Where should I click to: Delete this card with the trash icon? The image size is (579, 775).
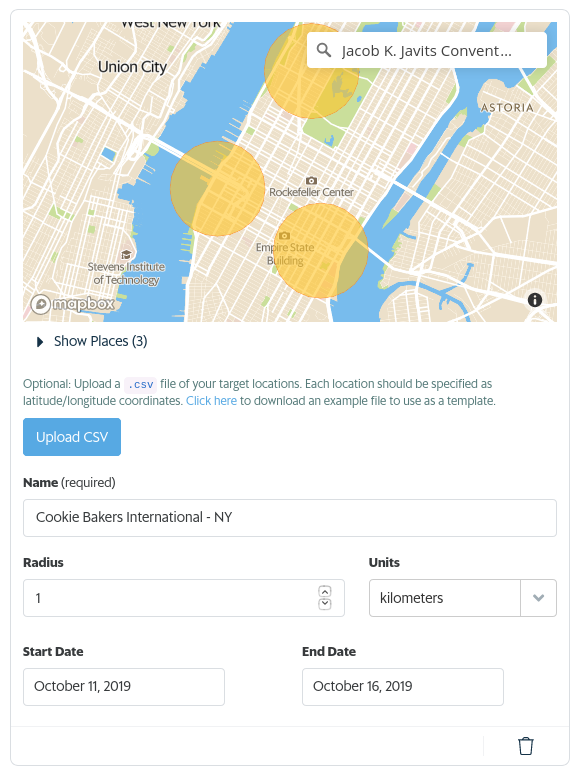click(x=526, y=746)
